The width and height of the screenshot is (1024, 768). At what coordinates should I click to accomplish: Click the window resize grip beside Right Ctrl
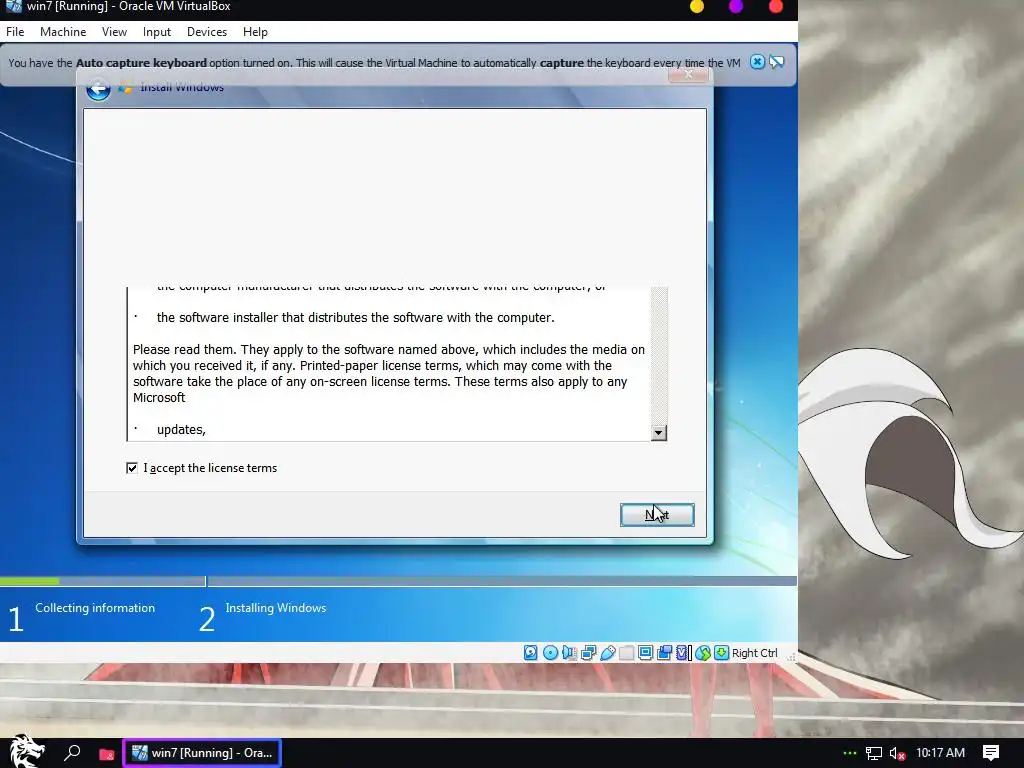tap(790, 656)
